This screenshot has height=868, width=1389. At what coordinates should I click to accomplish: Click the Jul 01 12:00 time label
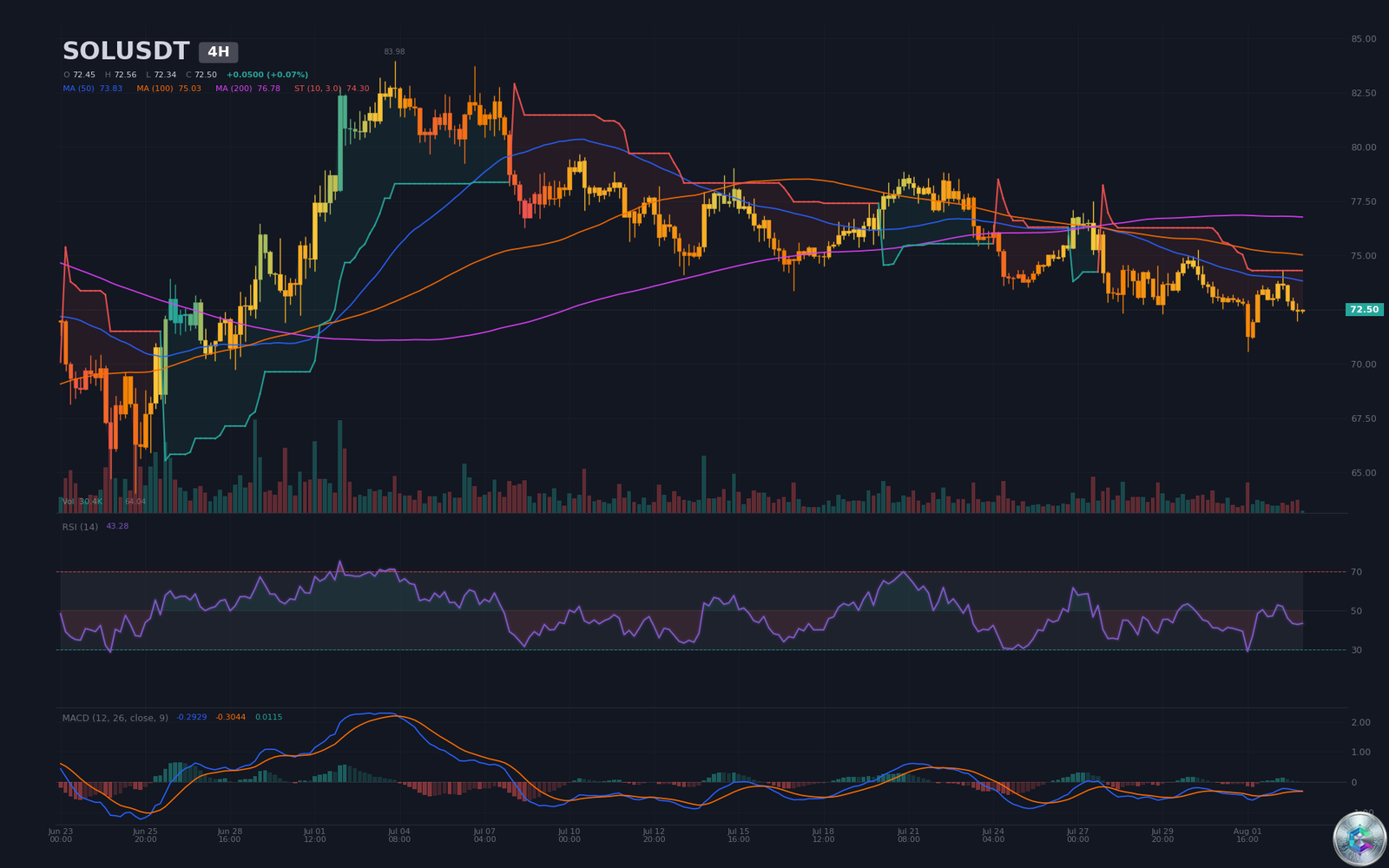(x=314, y=835)
